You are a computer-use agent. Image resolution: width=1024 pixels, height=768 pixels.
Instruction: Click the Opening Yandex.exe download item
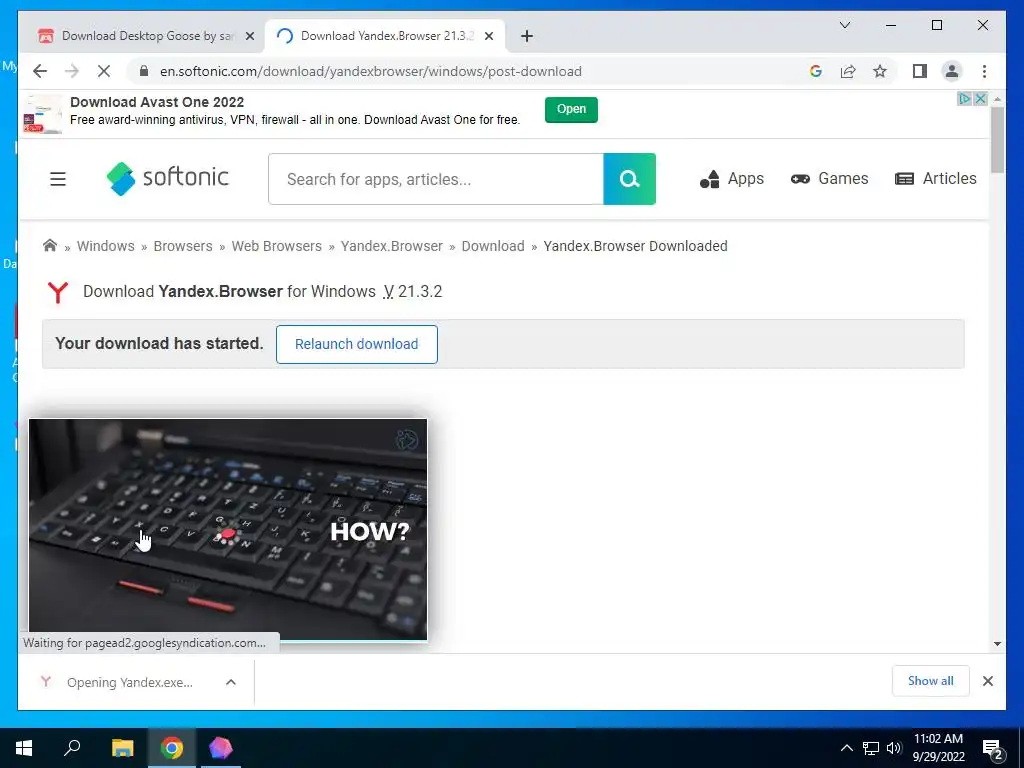[x=129, y=682]
